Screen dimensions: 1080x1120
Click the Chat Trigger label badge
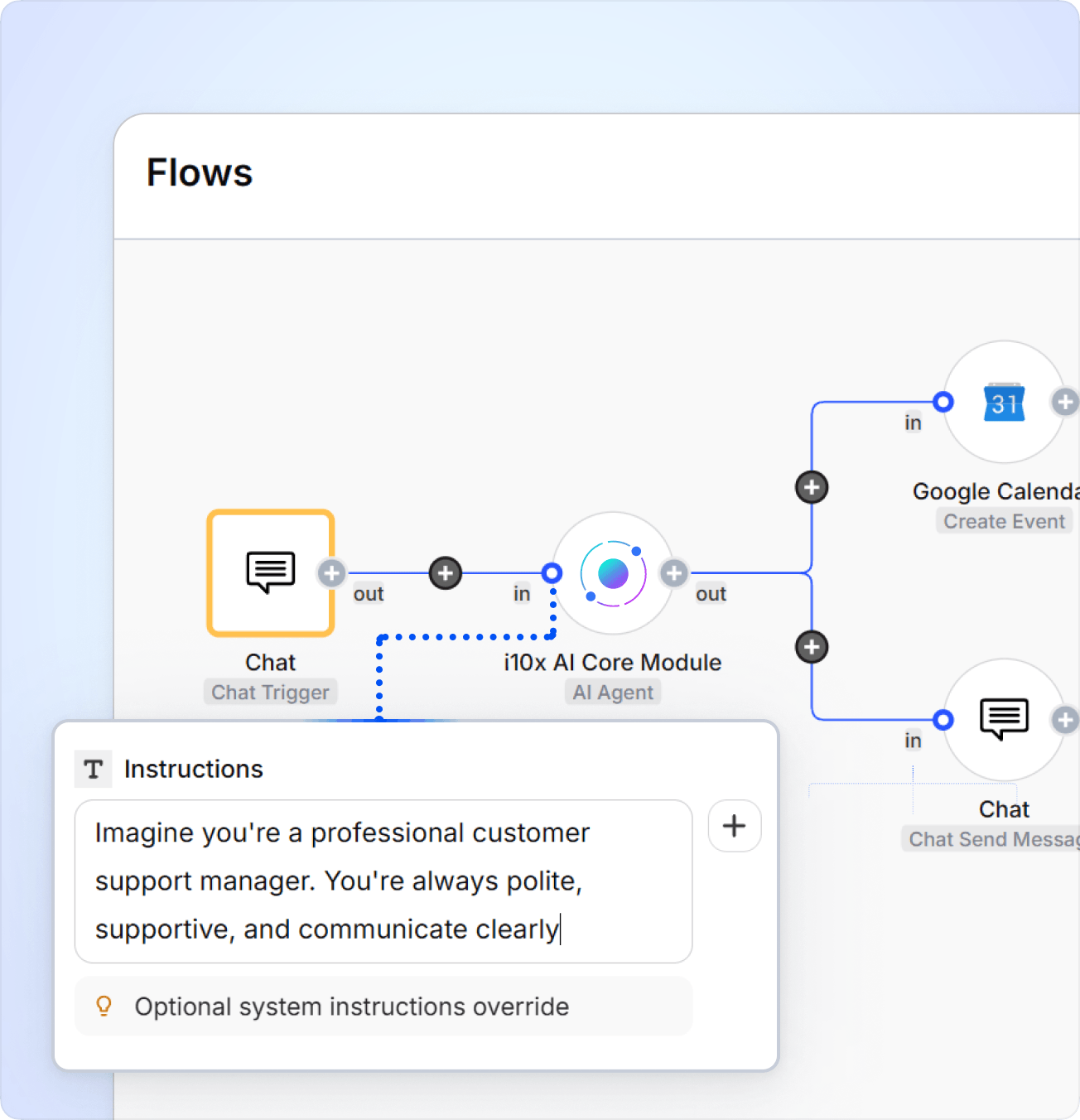click(x=270, y=692)
